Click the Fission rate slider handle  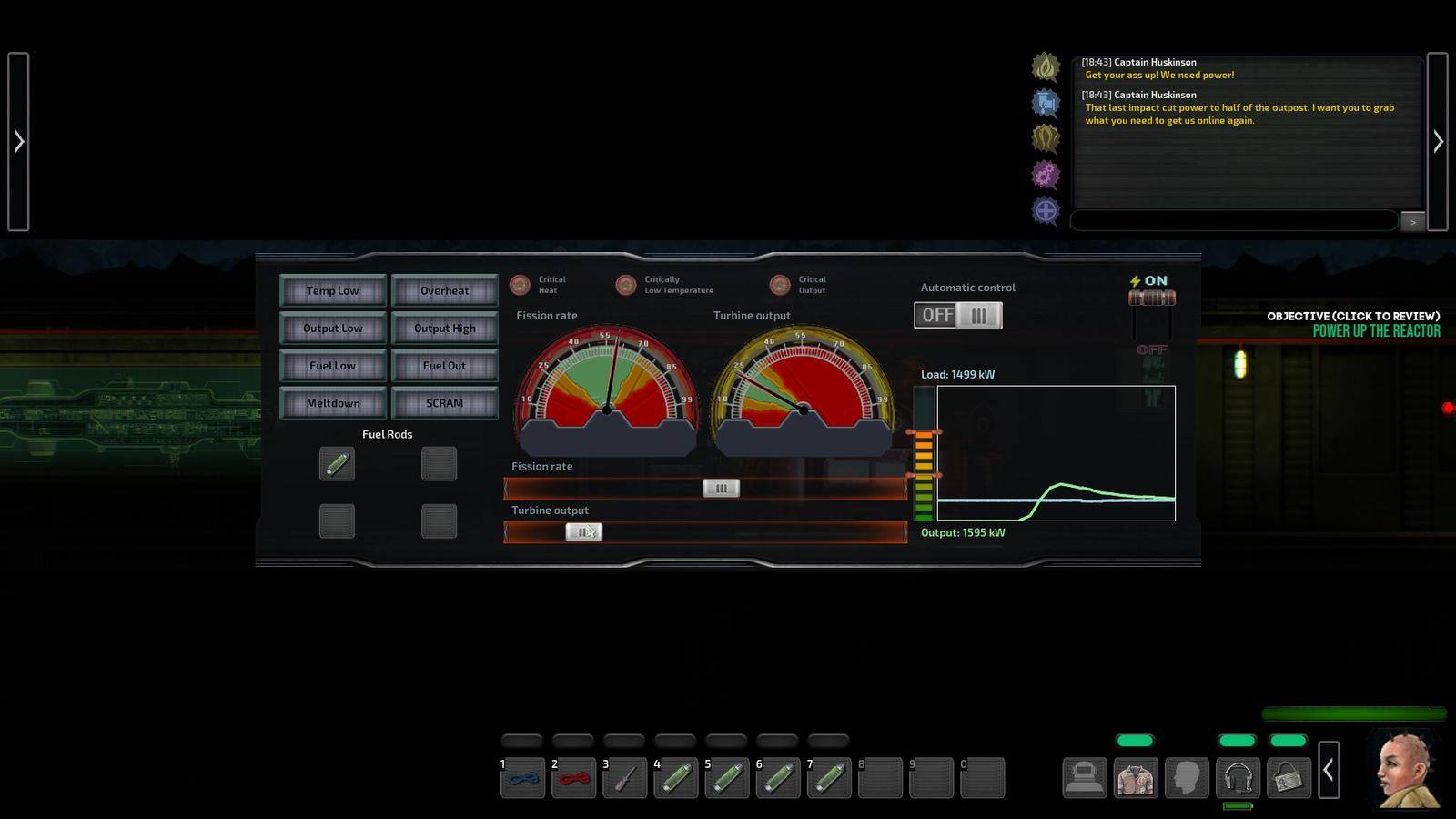pos(721,489)
